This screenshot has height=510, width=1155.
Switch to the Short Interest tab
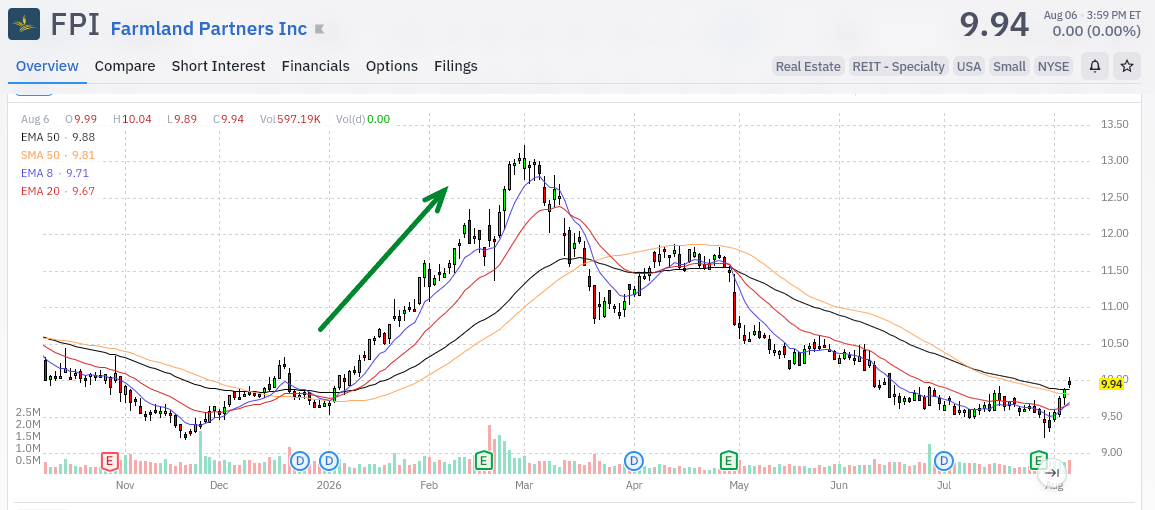[x=218, y=66]
